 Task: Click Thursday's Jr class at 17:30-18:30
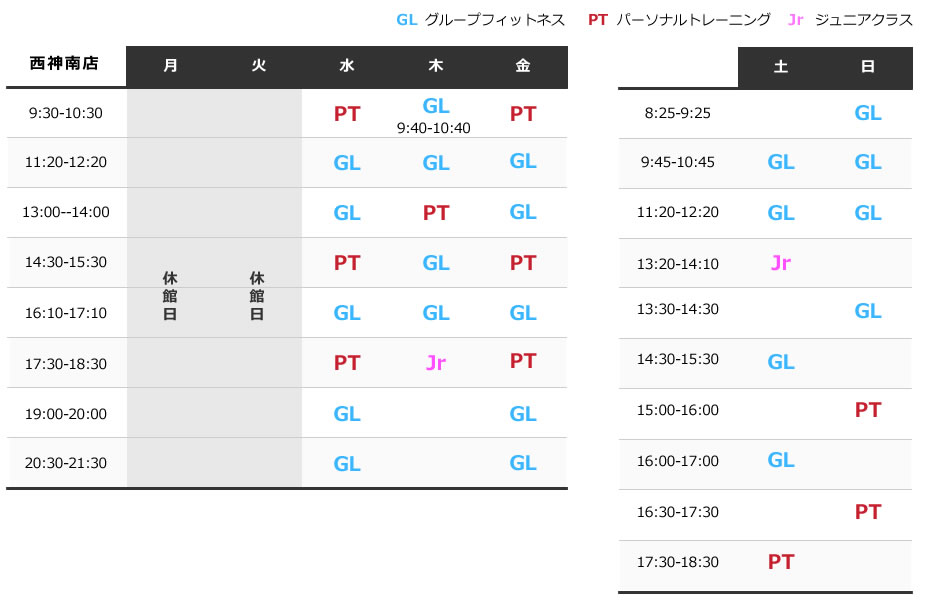point(435,363)
